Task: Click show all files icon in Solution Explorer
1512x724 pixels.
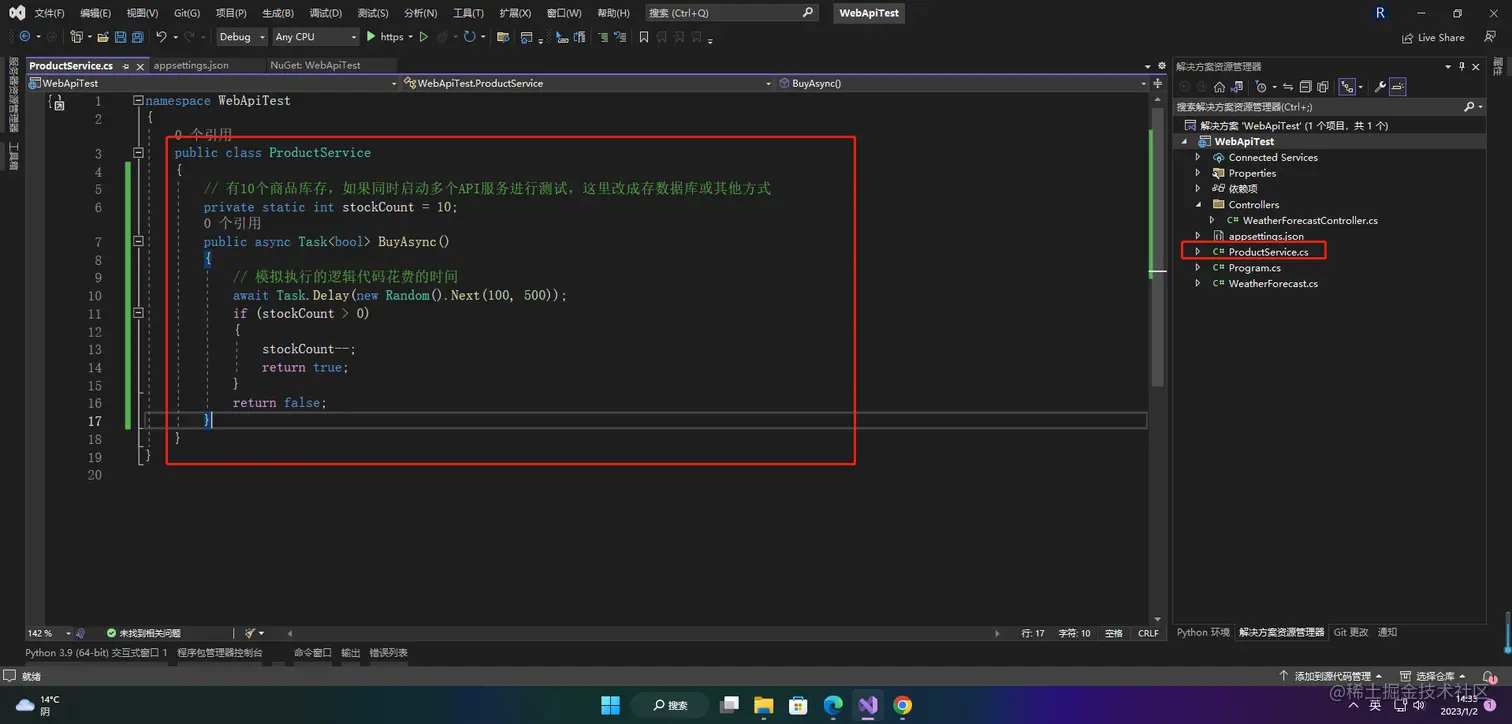Action: [1323, 87]
